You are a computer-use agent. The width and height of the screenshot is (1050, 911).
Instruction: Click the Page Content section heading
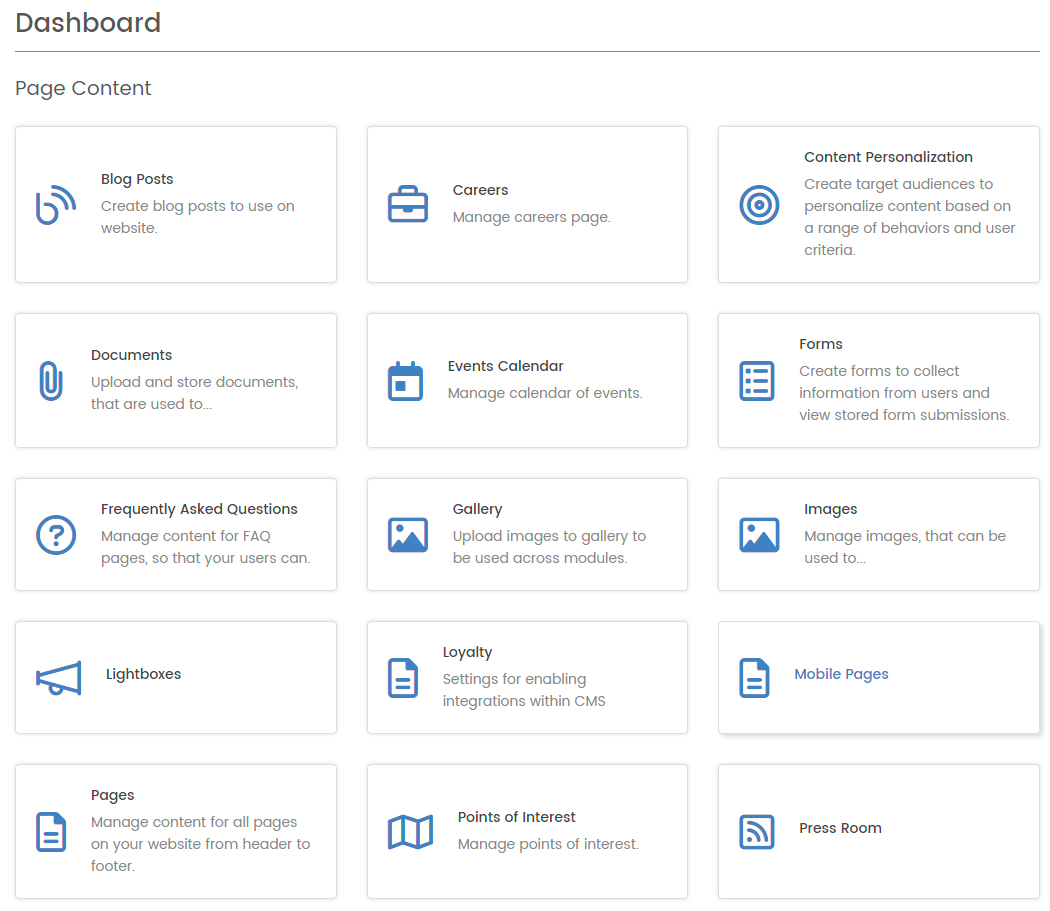coord(83,88)
